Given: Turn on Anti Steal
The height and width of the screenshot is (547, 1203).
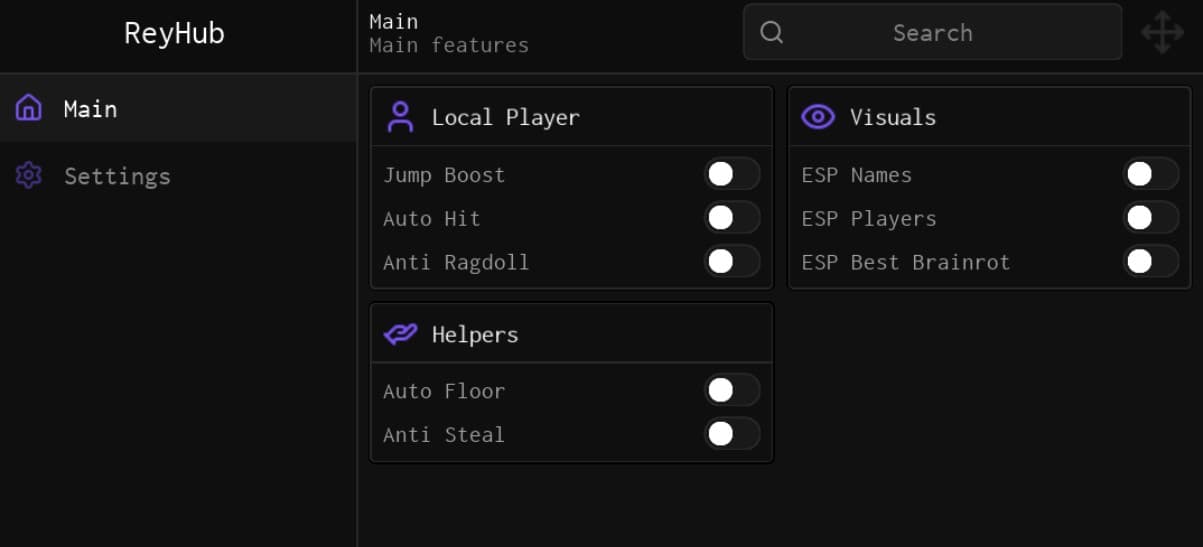Looking at the screenshot, I should point(732,434).
